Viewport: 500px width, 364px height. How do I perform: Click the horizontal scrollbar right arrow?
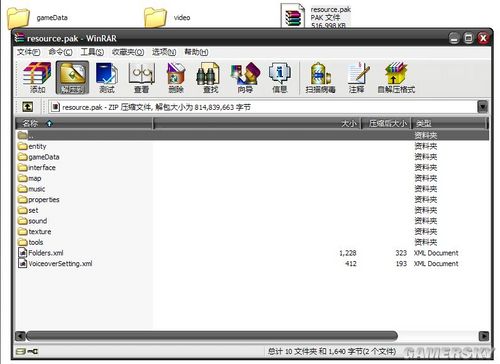click(x=484, y=336)
